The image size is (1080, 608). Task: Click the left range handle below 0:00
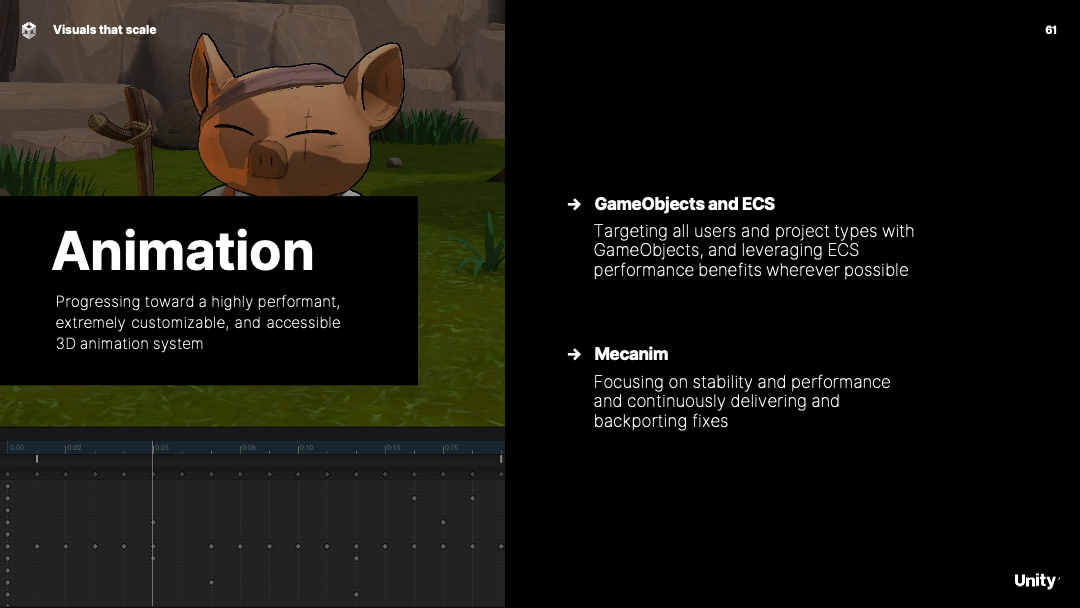point(37,459)
